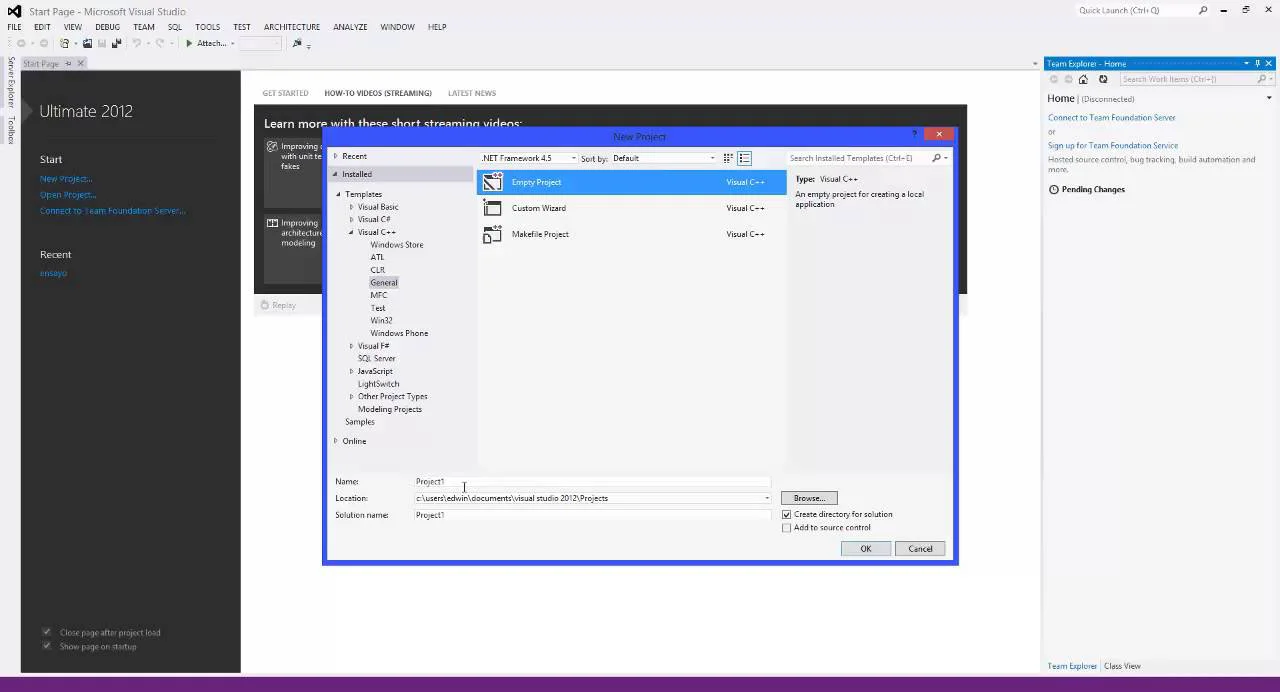Switch to the LATEST NEWS tab

[x=472, y=93]
